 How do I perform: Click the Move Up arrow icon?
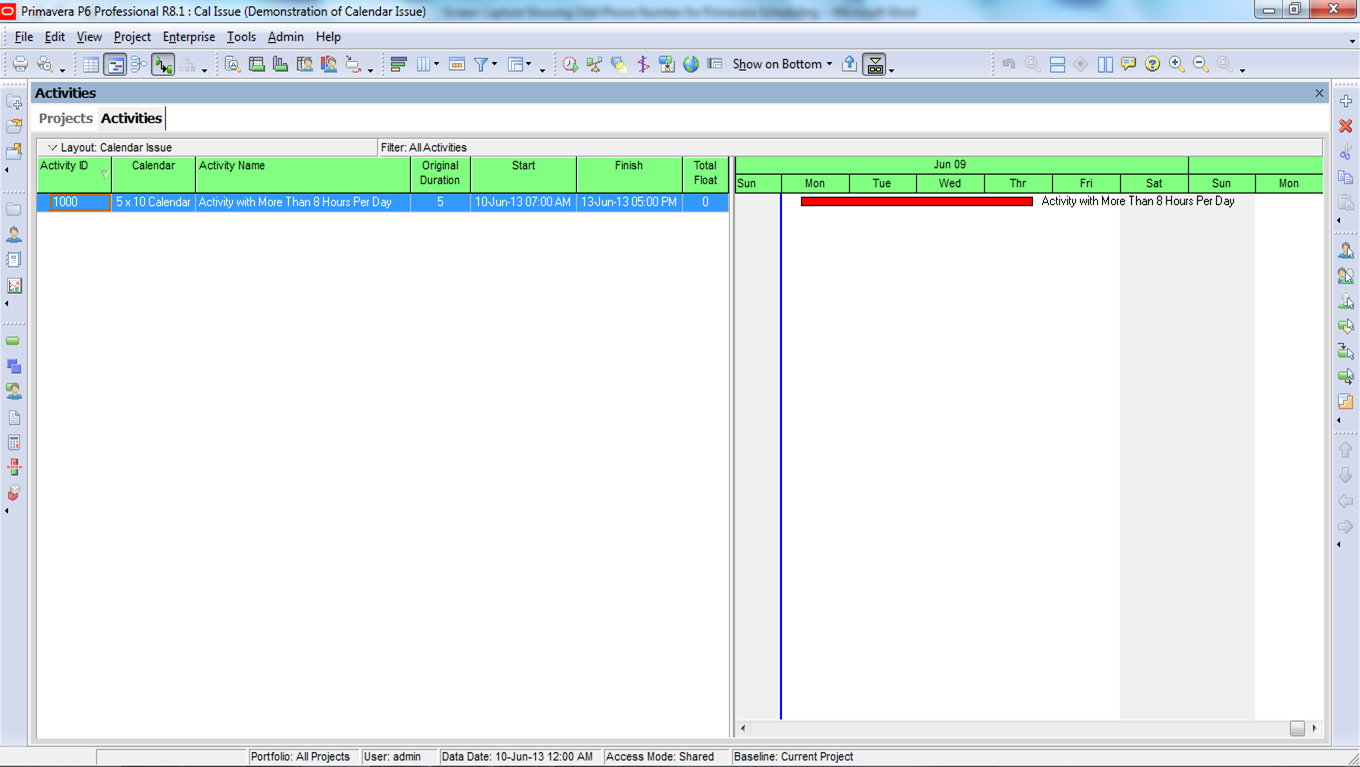click(x=1346, y=450)
